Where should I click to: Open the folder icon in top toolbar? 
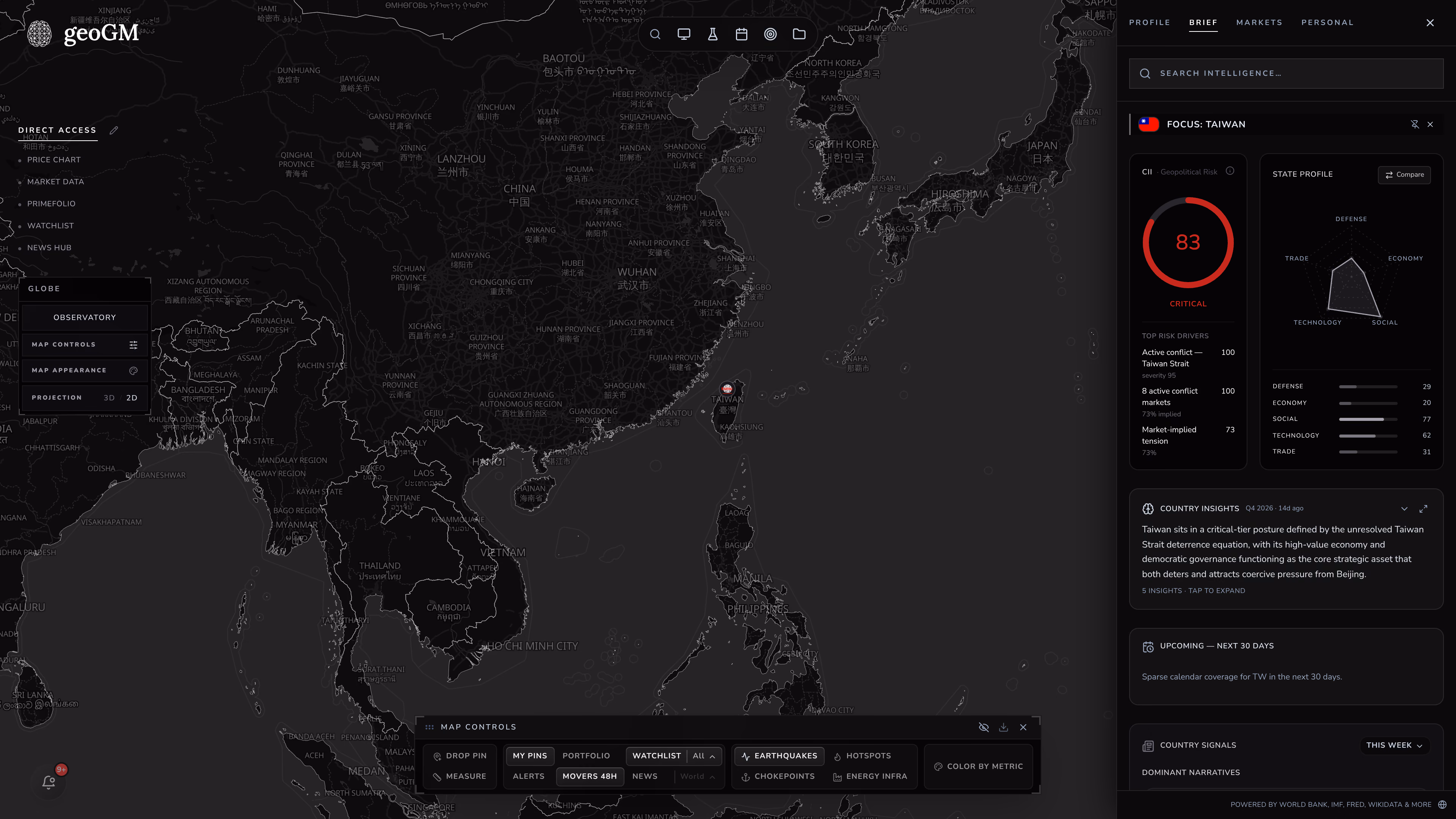coord(799,35)
